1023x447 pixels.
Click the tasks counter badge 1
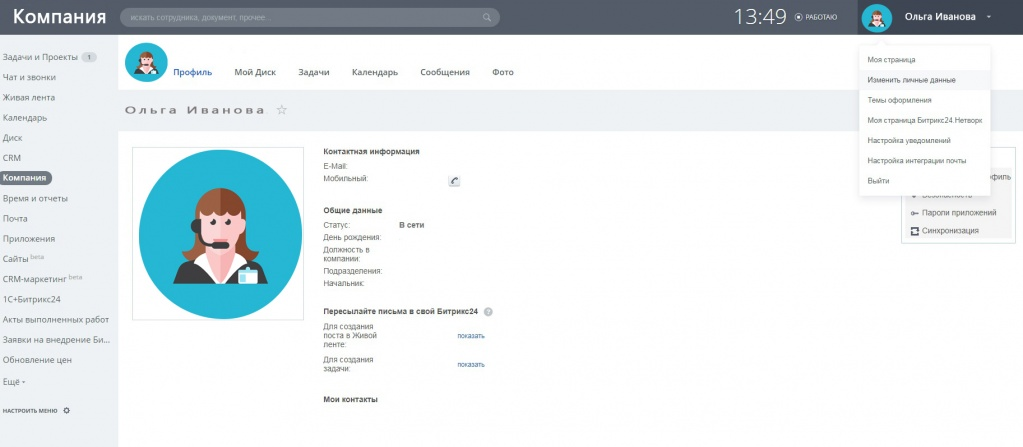89,57
